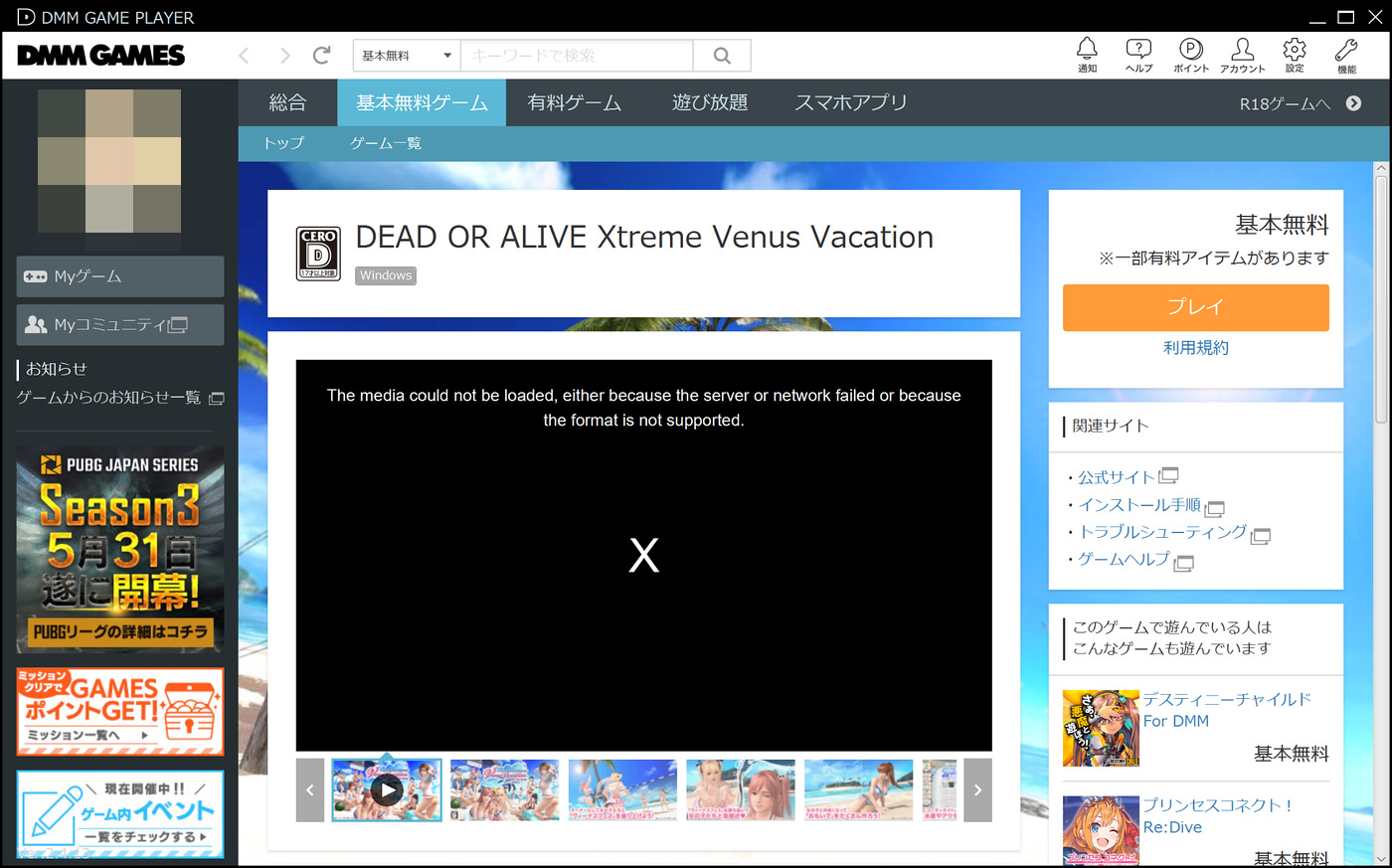
Task: Select the 基本無料ゲーム tab
Action: pos(422,102)
